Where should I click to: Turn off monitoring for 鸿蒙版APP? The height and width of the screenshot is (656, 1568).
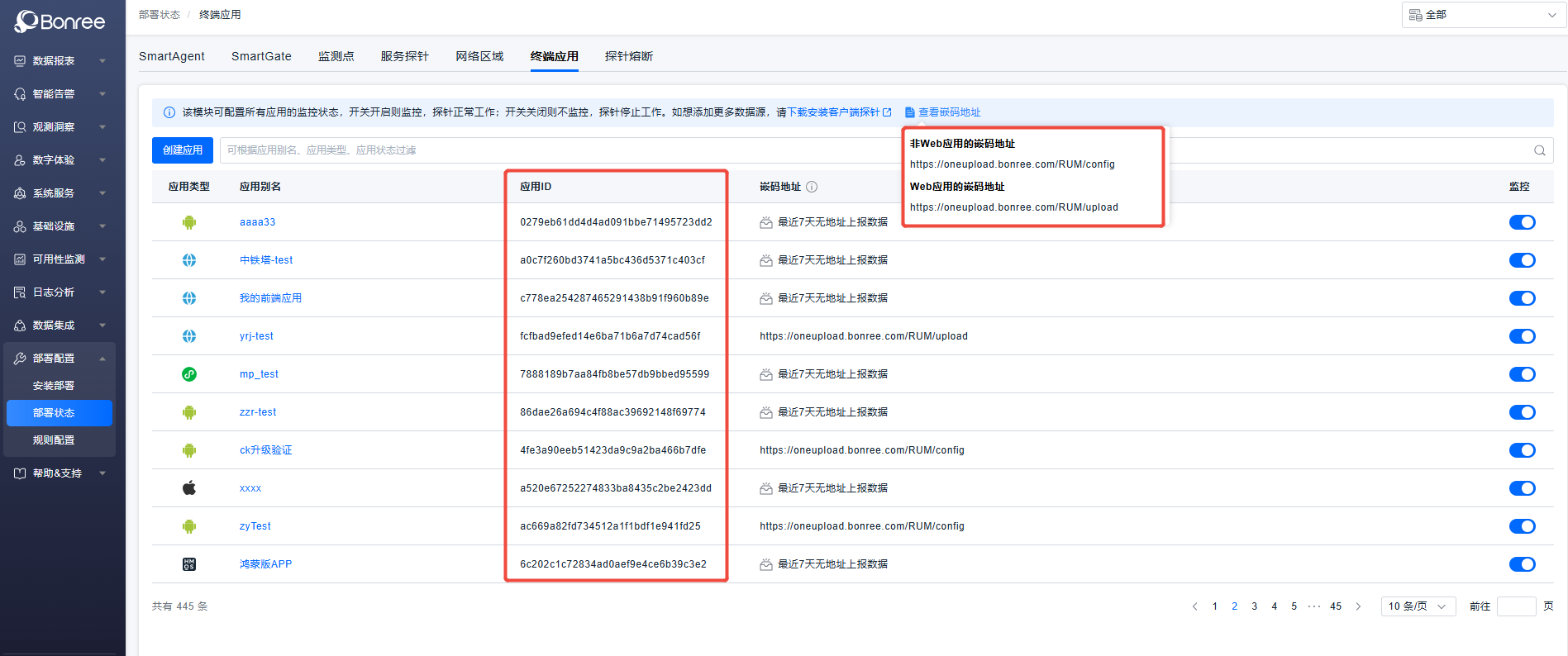point(1522,564)
